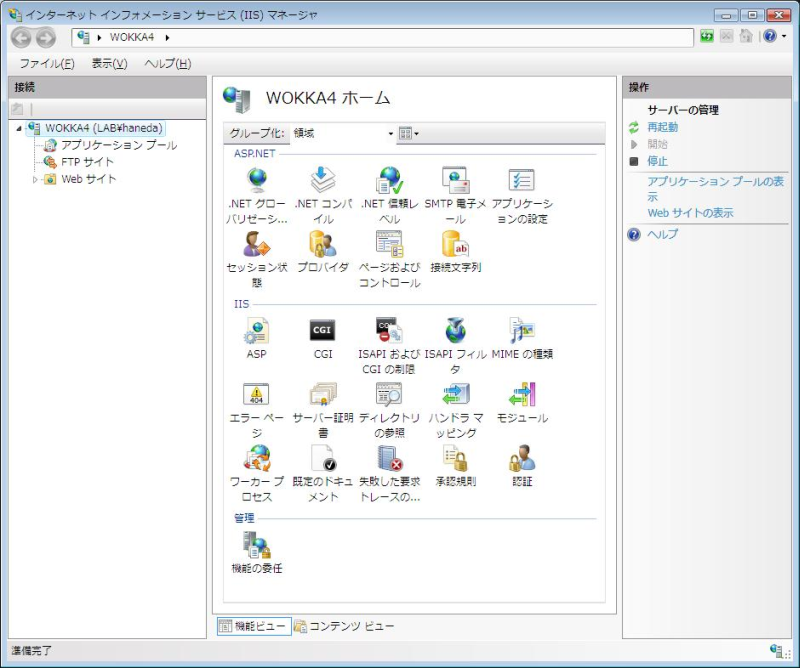Click the blue help toolbar icon

[770, 36]
